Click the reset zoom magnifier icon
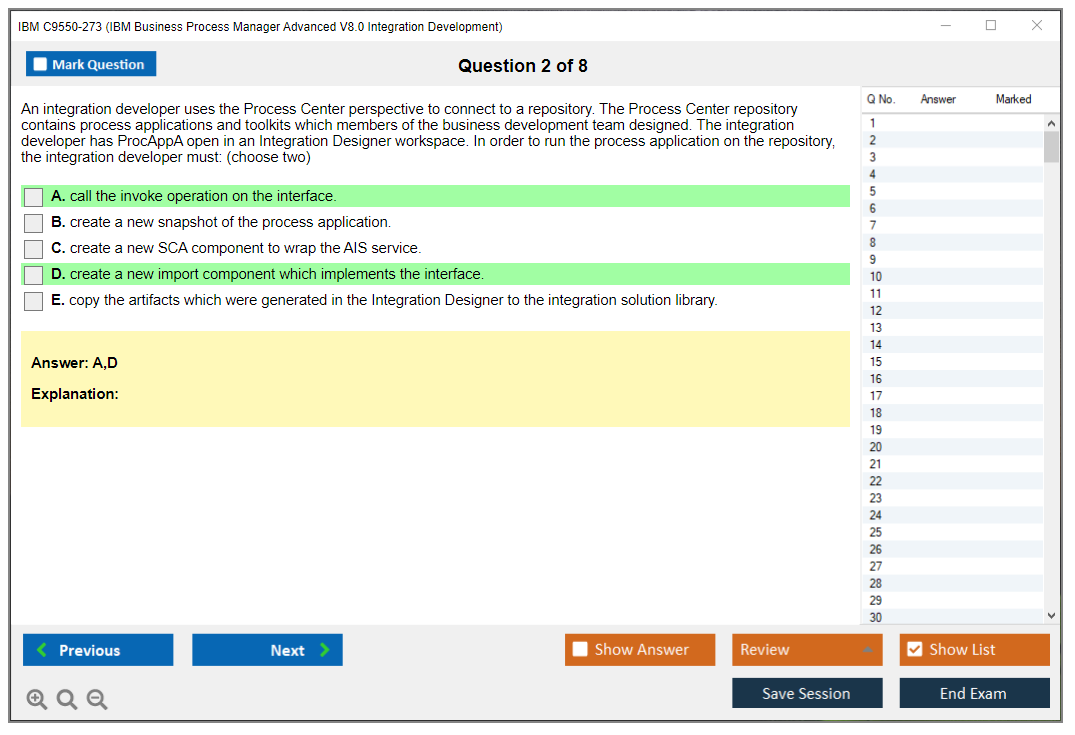 67,700
